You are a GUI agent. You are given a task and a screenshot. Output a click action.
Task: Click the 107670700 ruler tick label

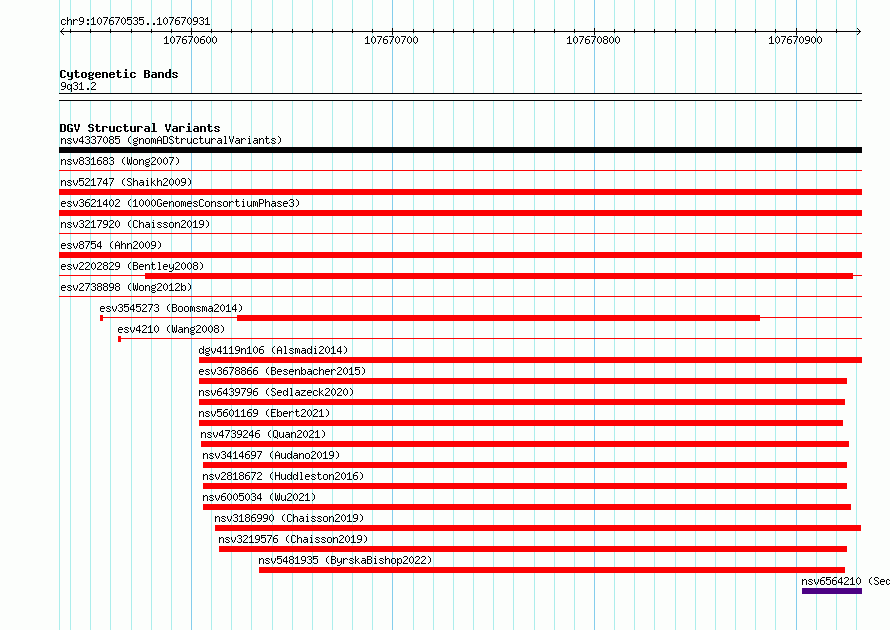(391, 40)
